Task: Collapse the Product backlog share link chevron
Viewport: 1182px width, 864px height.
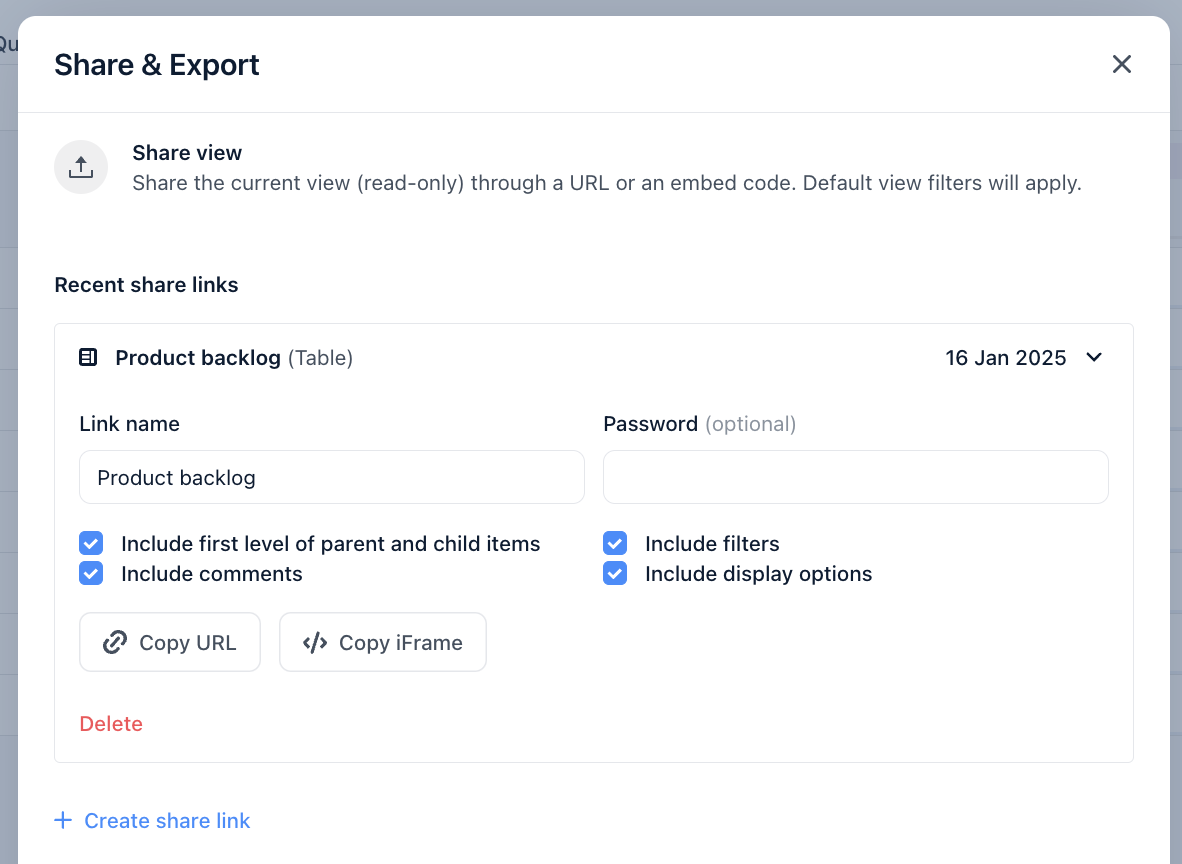Action: tap(1094, 357)
